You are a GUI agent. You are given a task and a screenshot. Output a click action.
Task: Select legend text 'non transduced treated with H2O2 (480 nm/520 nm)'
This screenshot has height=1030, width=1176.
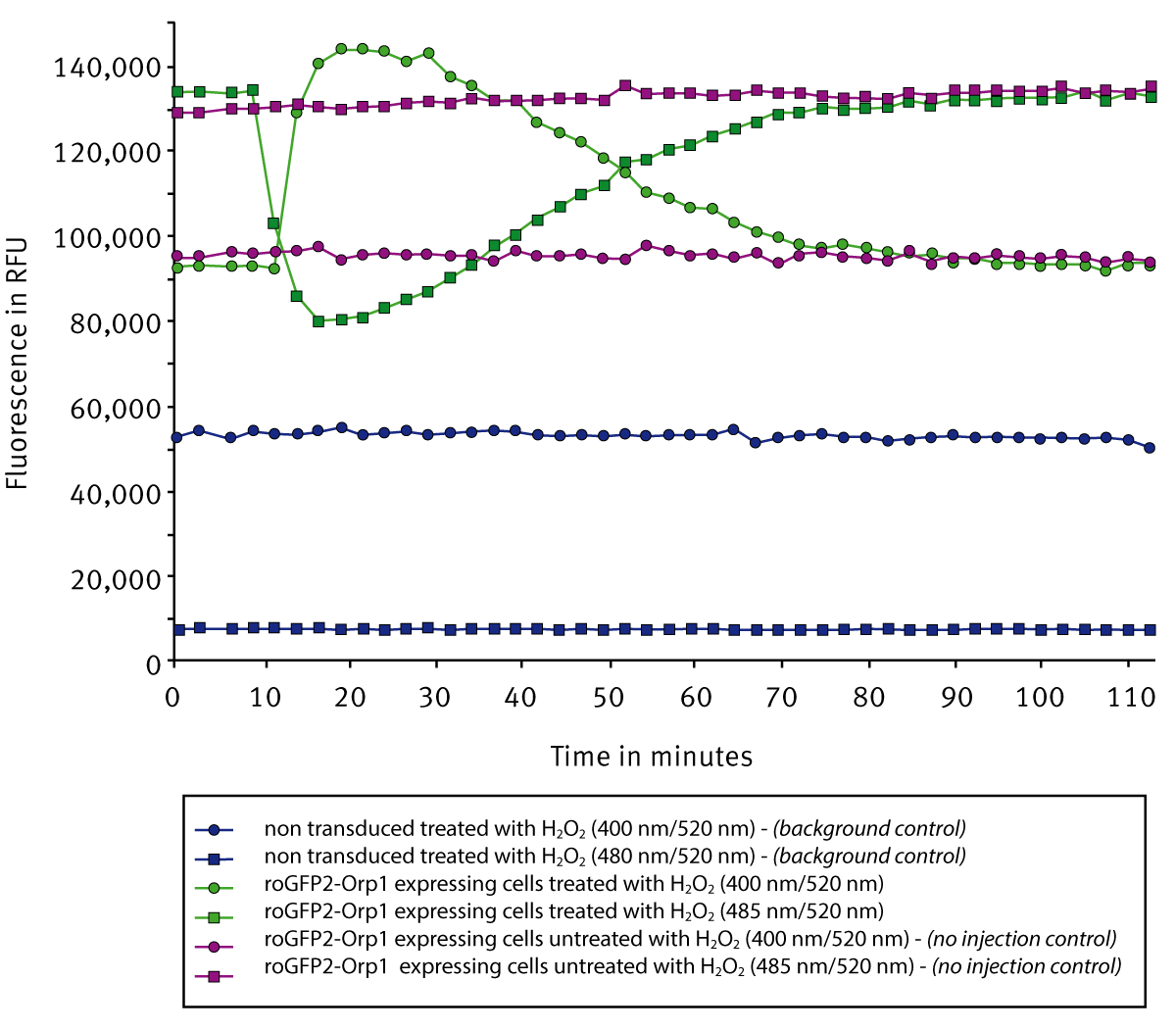(511, 856)
